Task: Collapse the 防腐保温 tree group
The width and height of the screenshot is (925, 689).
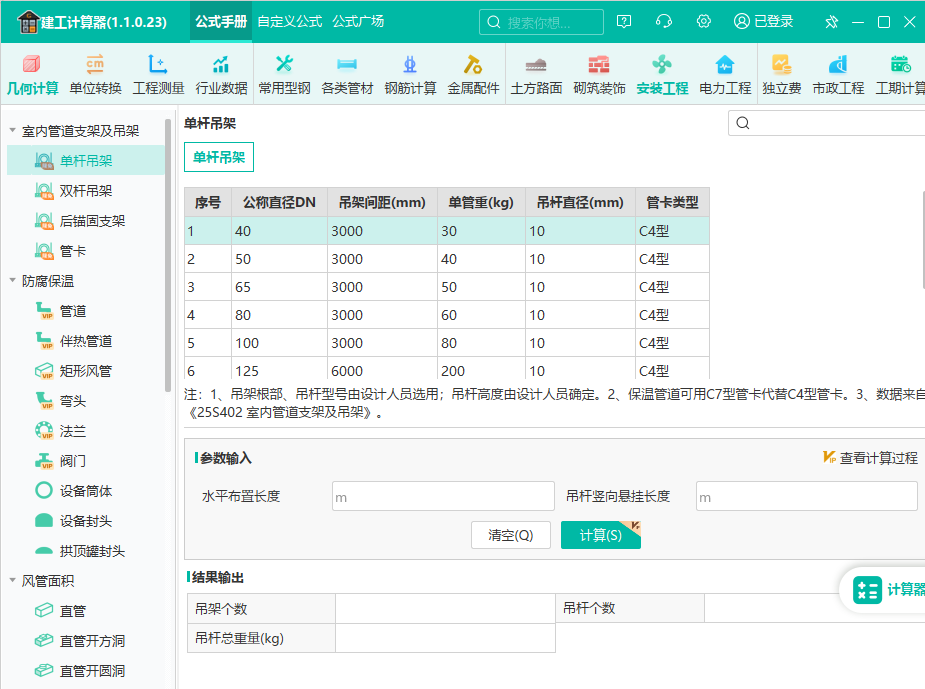Action: [x=12, y=280]
